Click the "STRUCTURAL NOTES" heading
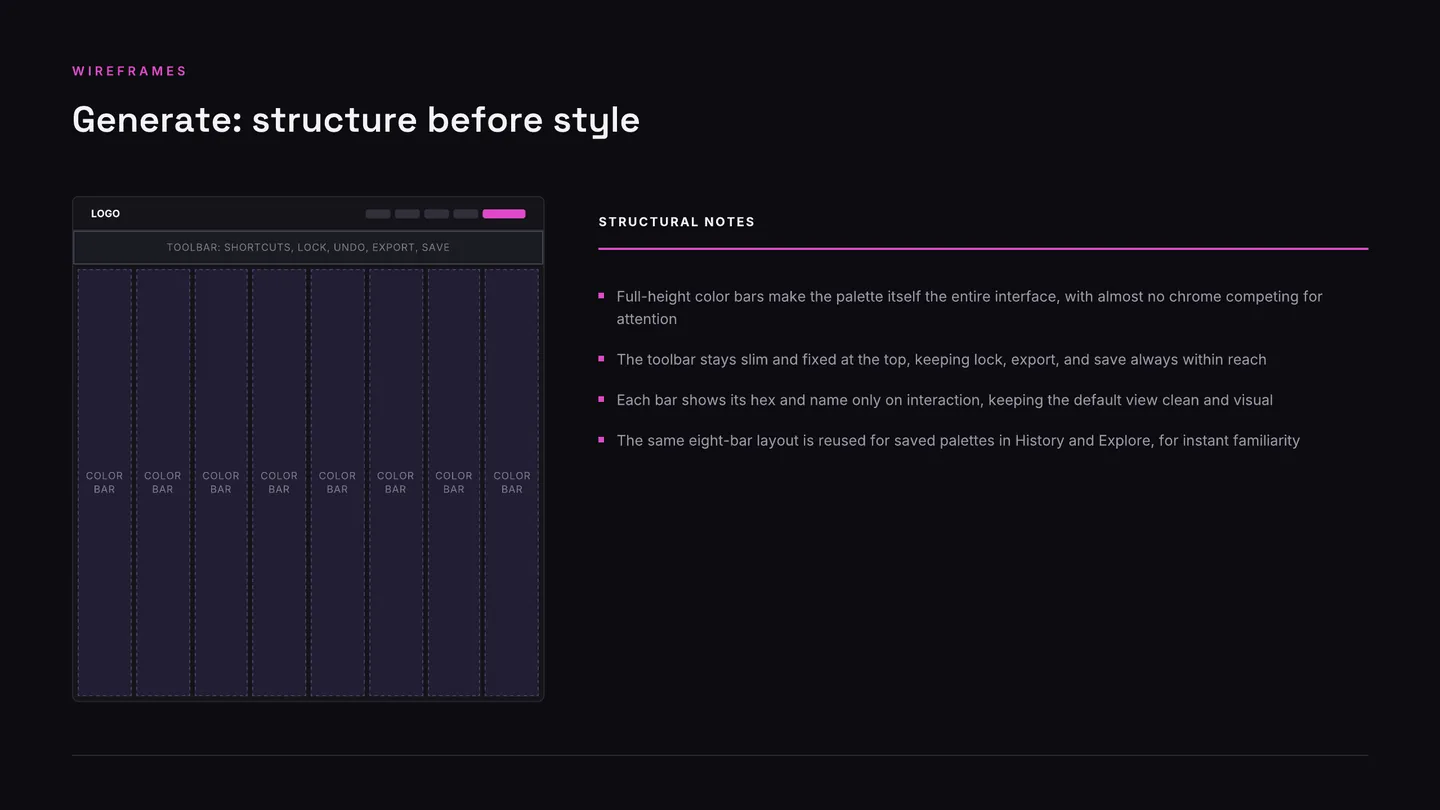Viewport: 1440px width, 810px height. click(677, 222)
